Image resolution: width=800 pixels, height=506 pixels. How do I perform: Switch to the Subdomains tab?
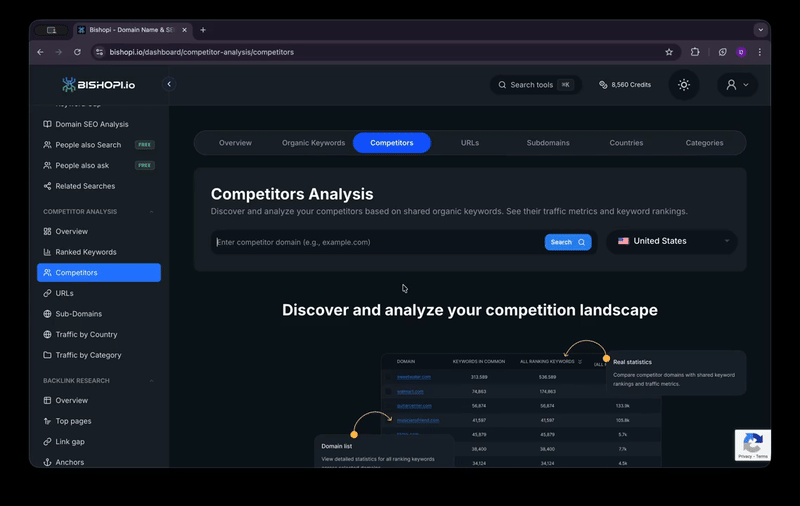click(x=548, y=143)
